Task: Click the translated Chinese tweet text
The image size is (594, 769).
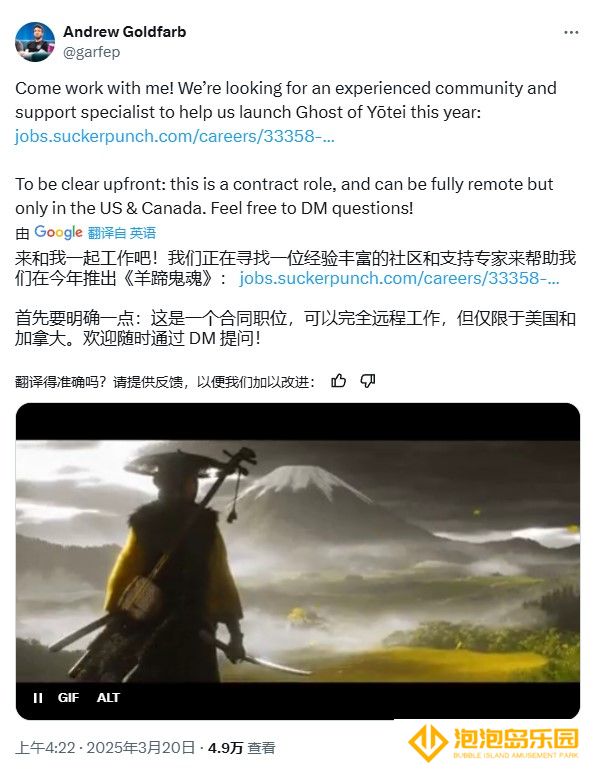Action: coord(295,298)
